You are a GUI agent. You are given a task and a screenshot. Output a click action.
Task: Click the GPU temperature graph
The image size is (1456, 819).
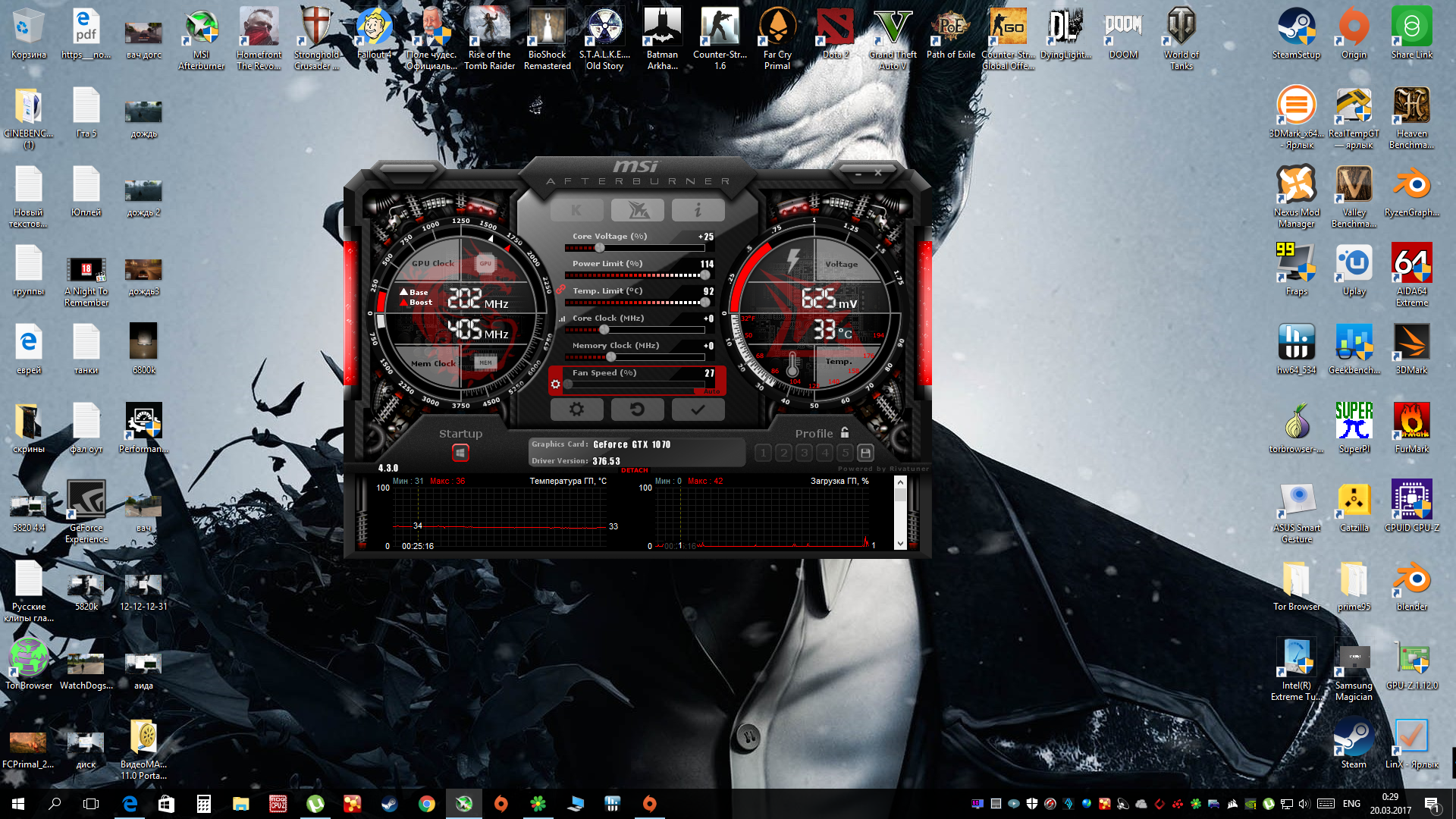click(x=500, y=516)
